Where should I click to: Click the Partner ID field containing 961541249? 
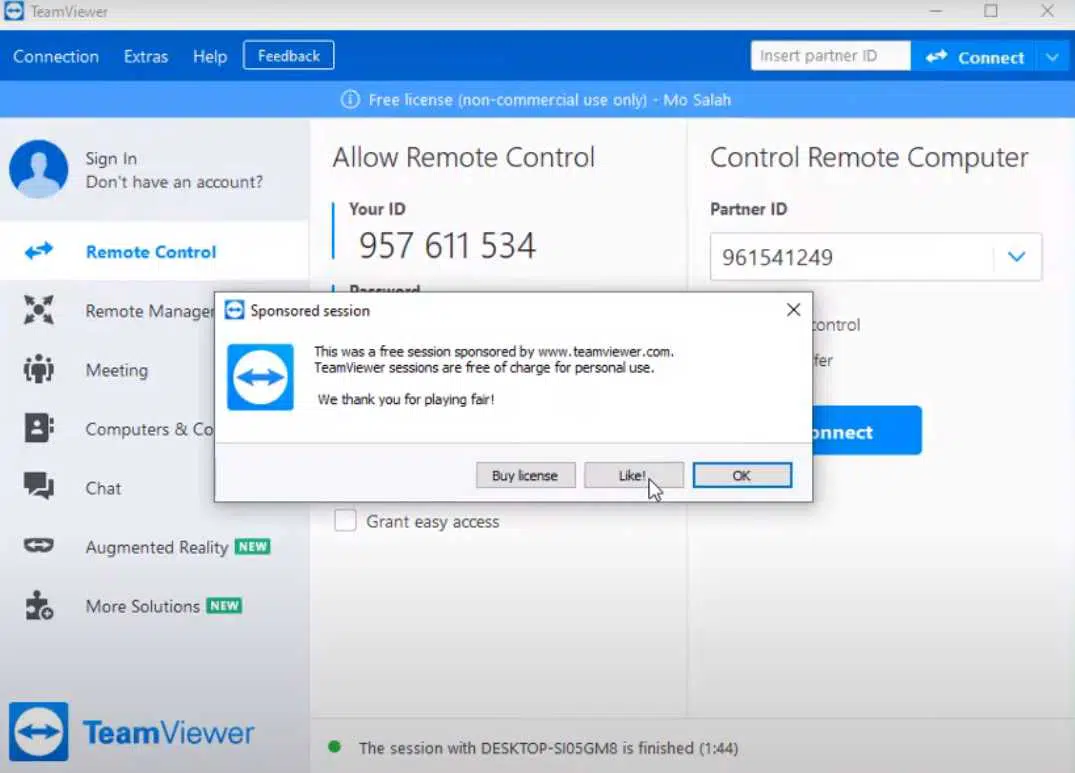click(x=875, y=257)
